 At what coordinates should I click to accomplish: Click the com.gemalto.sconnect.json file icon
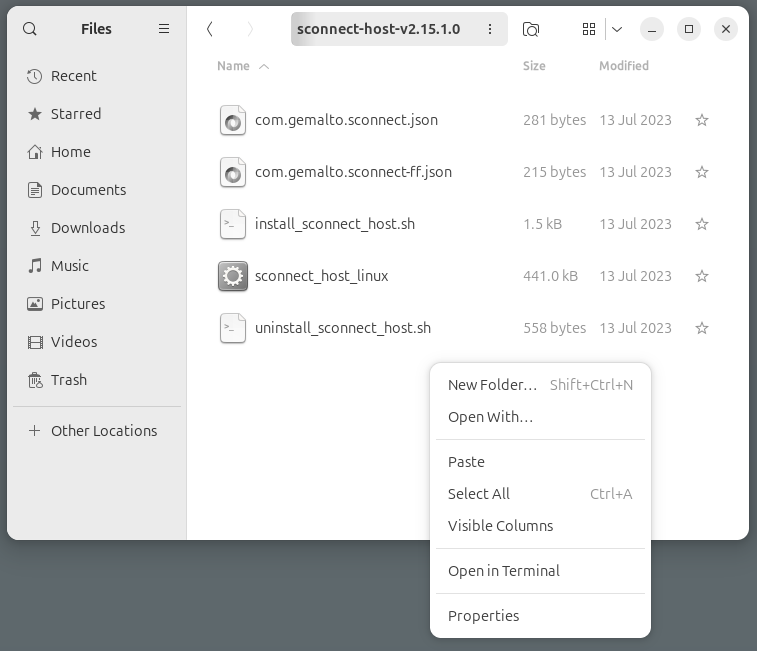(x=233, y=120)
